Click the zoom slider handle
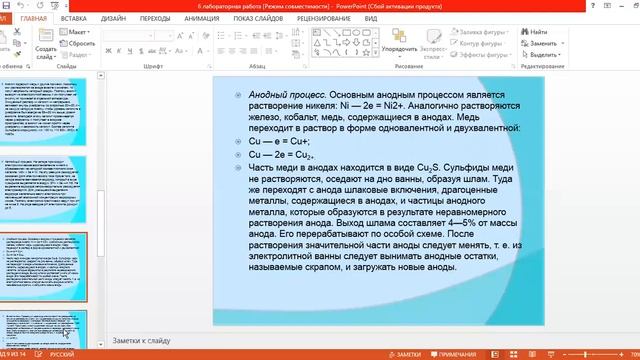Image resolution: width=640 pixels, height=360 pixels. pyautogui.click(x=585, y=354)
